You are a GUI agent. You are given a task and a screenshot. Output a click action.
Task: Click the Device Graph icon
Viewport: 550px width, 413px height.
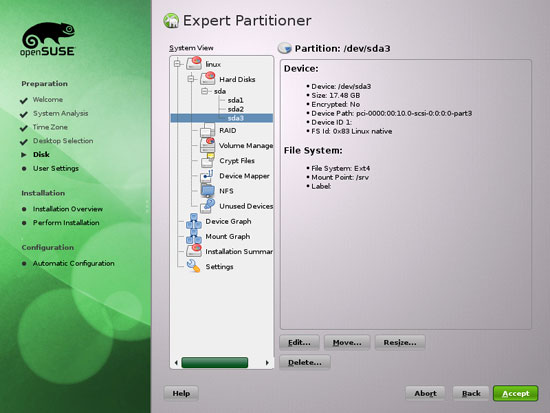click(194, 221)
